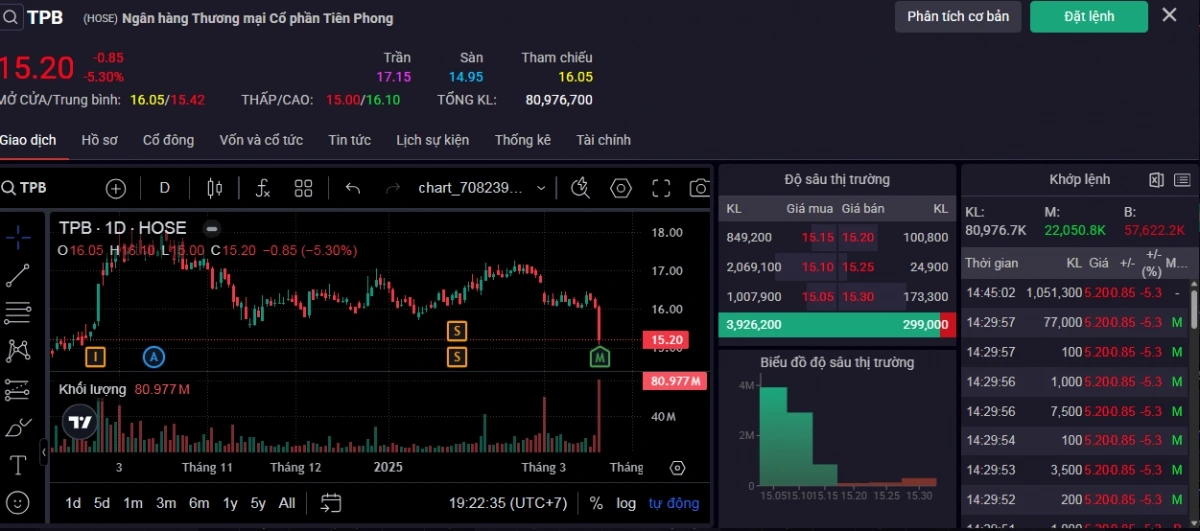Screen dimensions: 1200x531
Task: Click the blue A event marker on chart
Action: (x=153, y=357)
